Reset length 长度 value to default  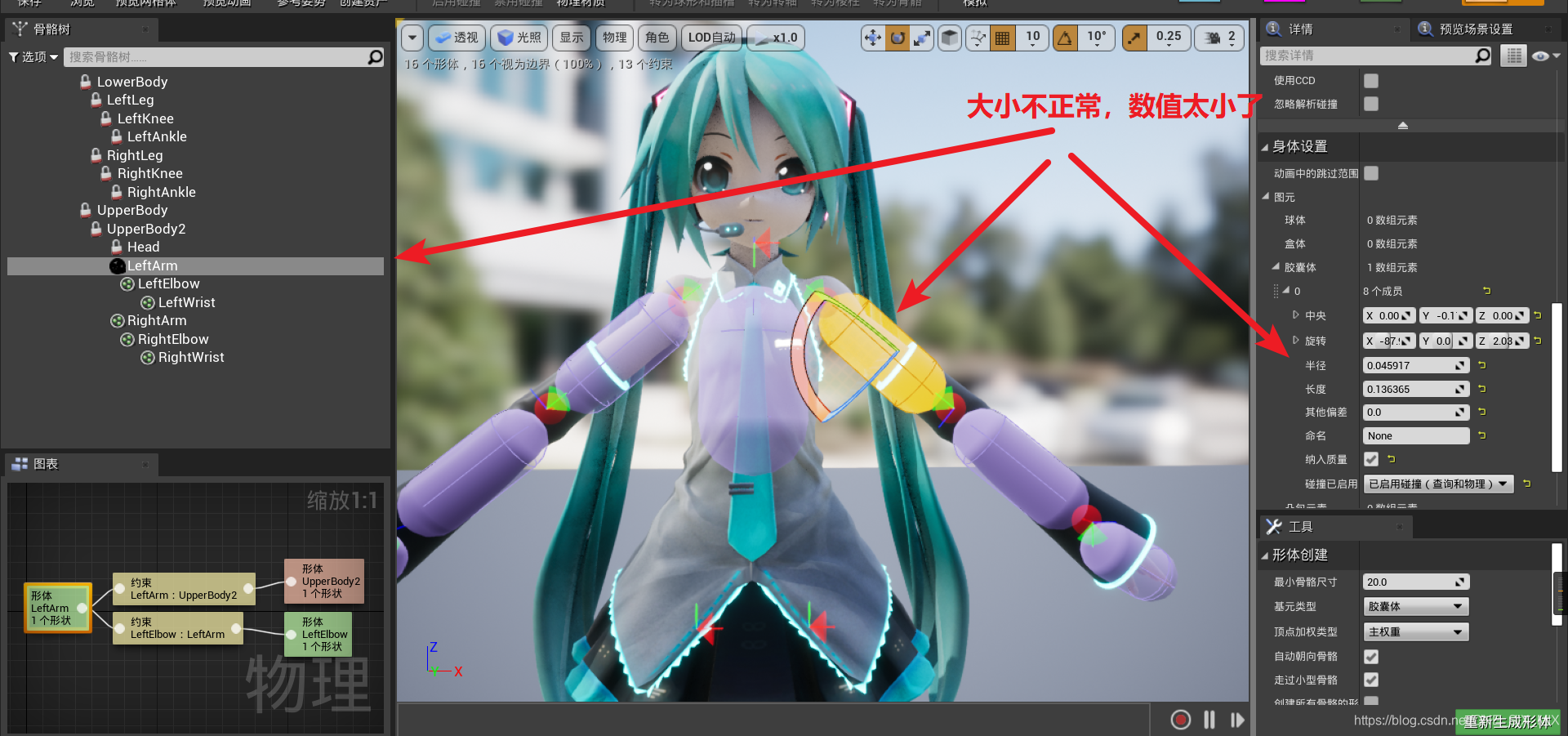pyautogui.click(x=1481, y=389)
